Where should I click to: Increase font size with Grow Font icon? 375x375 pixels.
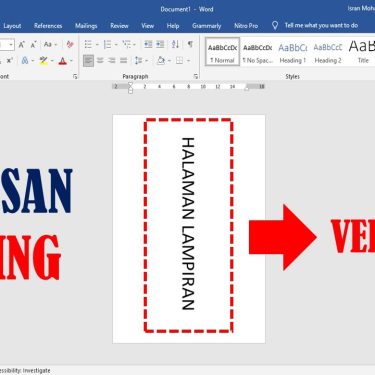coord(22,44)
